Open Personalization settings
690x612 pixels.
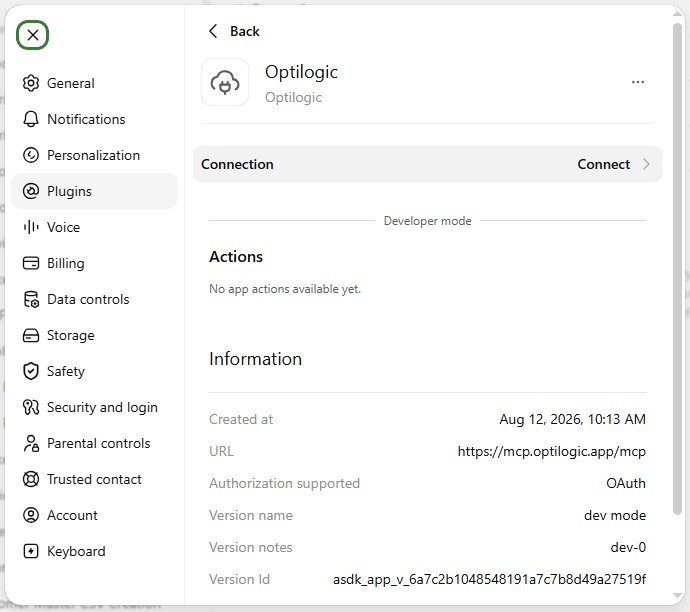point(93,155)
